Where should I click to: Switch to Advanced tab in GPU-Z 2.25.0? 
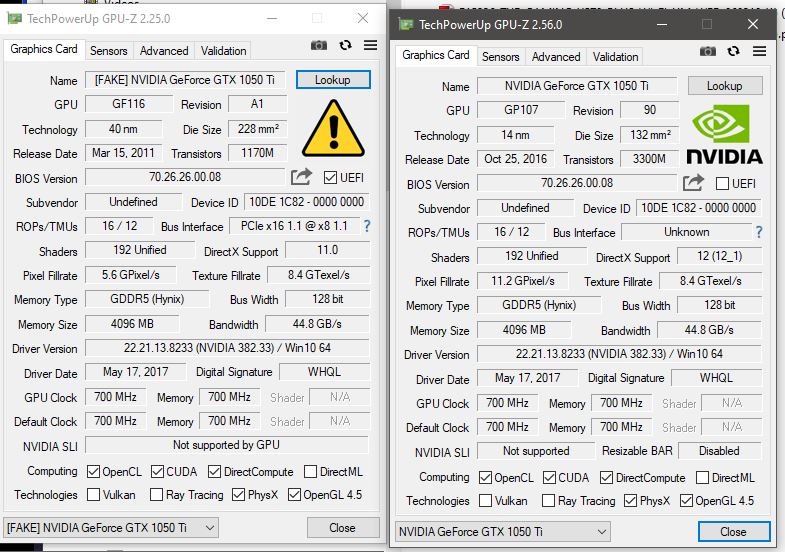(x=164, y=51)
